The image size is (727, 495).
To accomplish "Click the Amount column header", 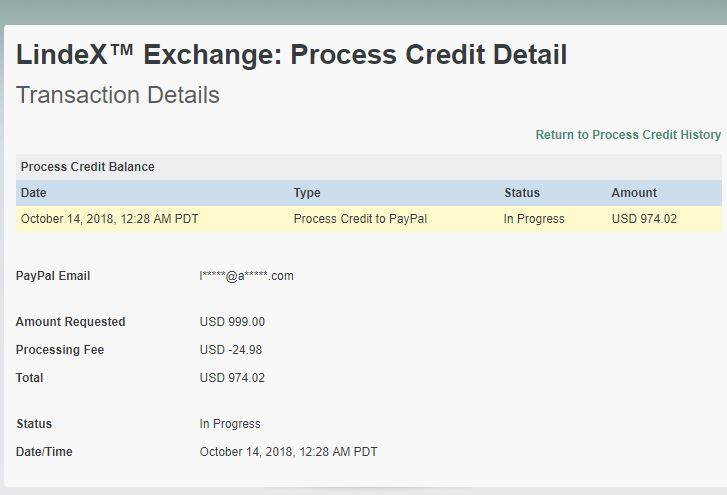I will pos(634,193).
